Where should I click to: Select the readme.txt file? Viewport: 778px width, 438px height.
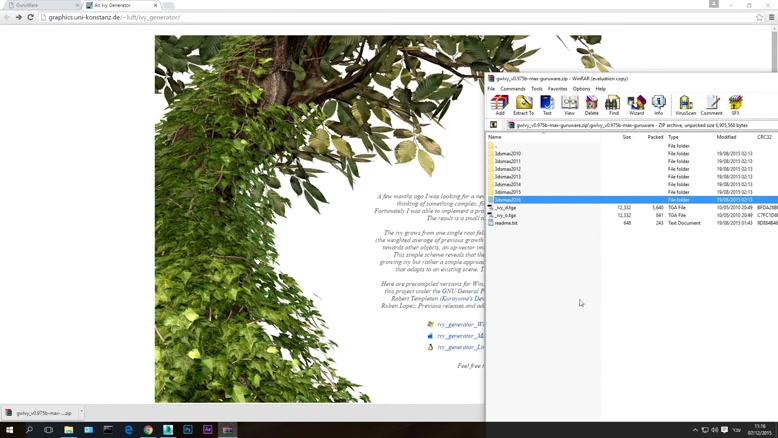click(x=506, y=223)
